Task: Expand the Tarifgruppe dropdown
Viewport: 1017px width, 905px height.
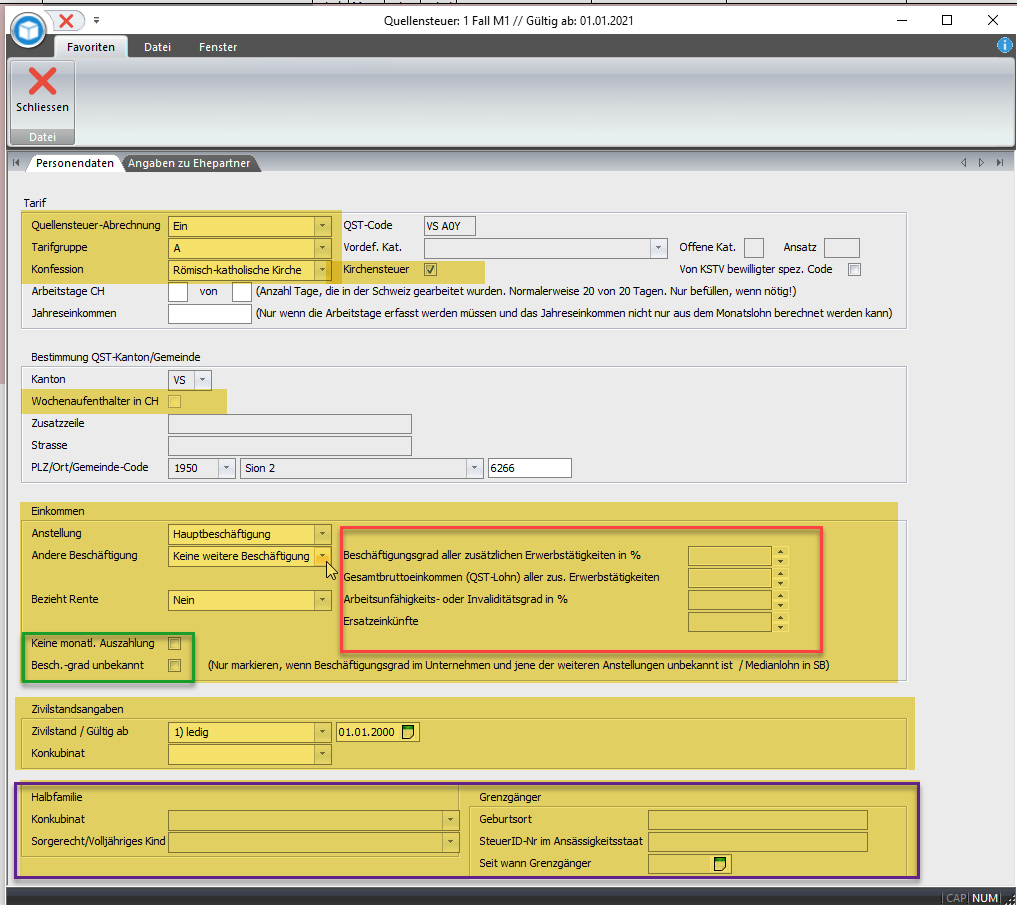Action: pos(322,248)
